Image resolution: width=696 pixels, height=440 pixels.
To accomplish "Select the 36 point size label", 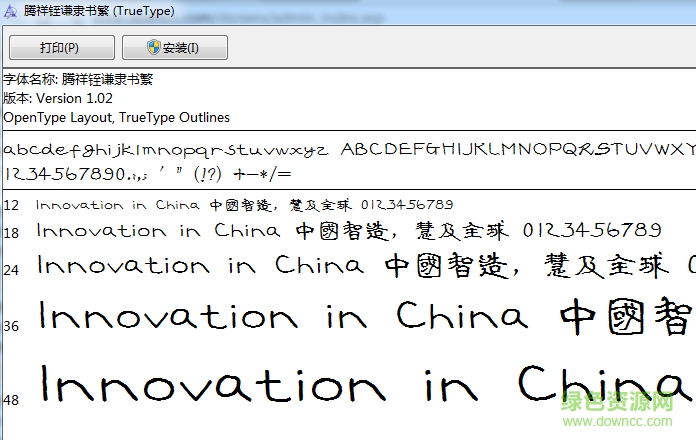I will 11,326.
